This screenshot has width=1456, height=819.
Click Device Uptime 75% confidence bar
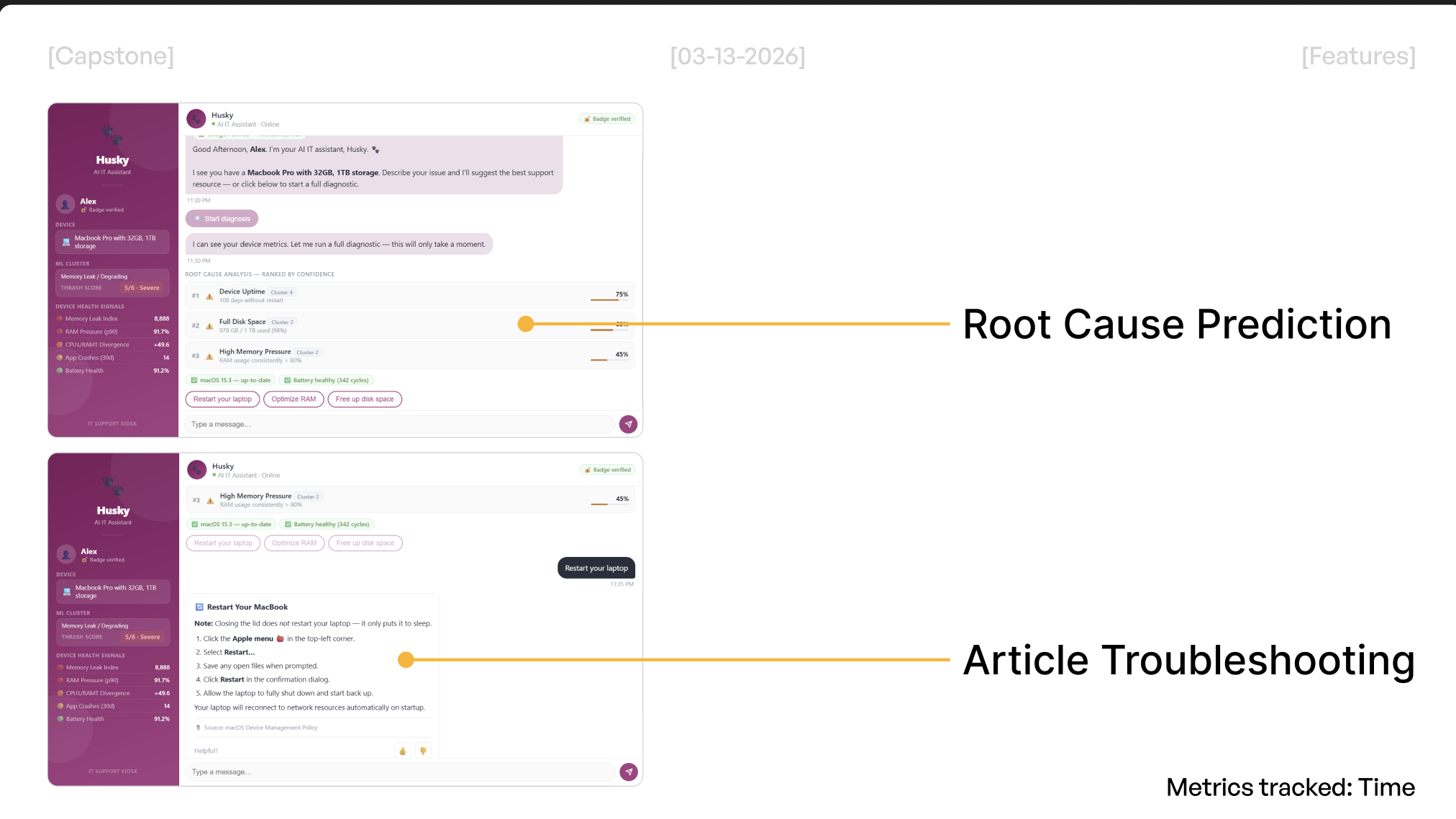click(609, 299)
